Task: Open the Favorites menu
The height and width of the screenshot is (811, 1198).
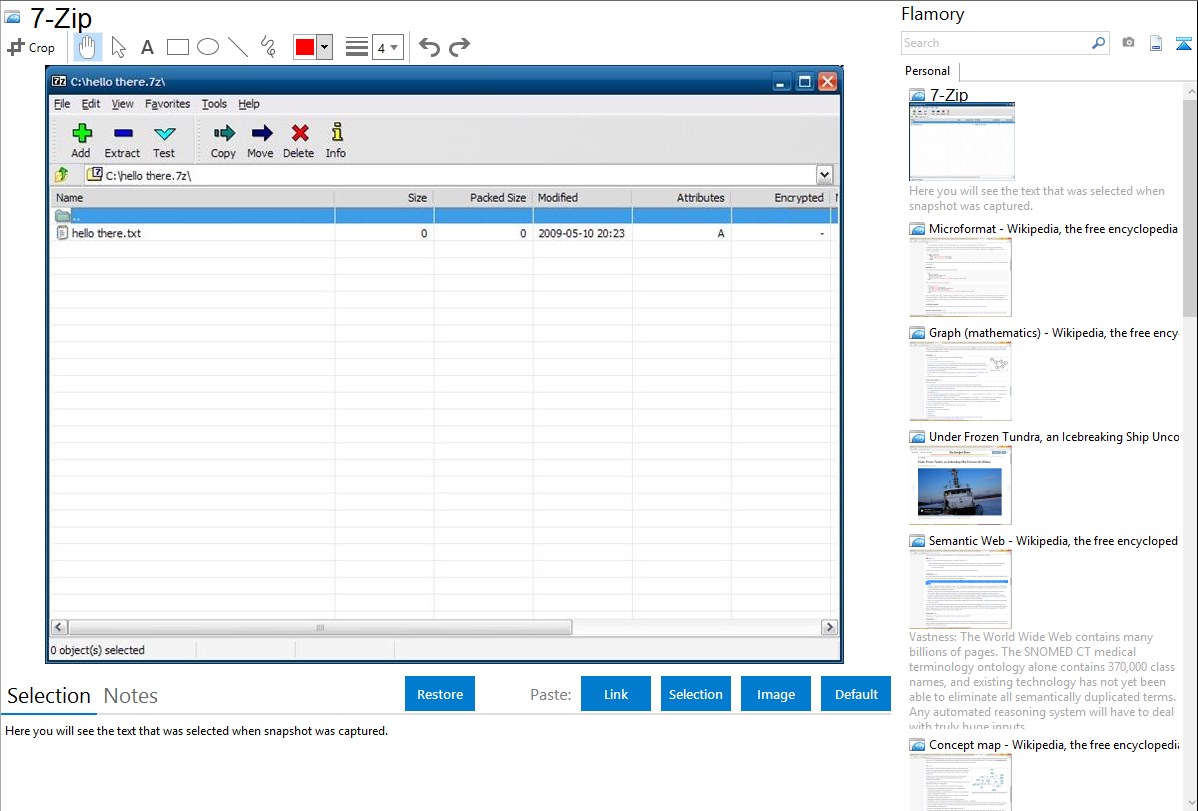Action: (x=167, y=104)
